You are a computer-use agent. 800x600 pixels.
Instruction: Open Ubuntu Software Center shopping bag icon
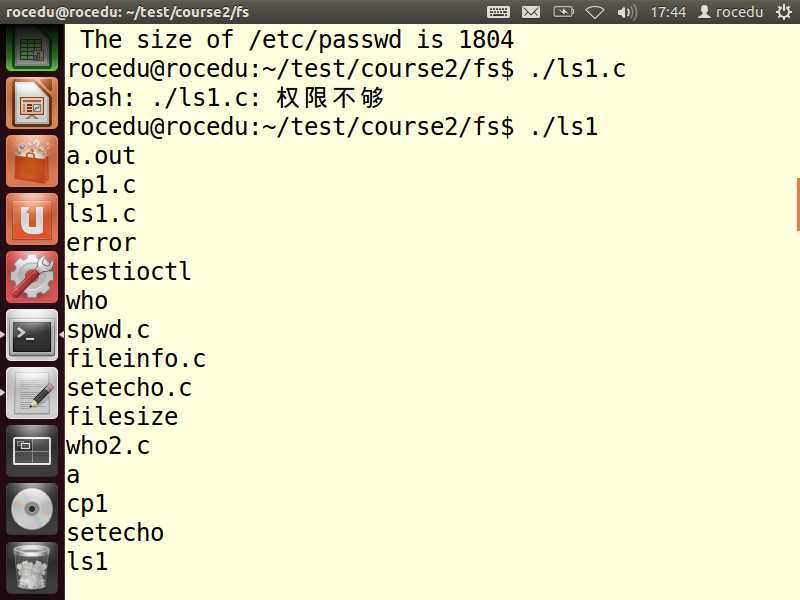32,161
